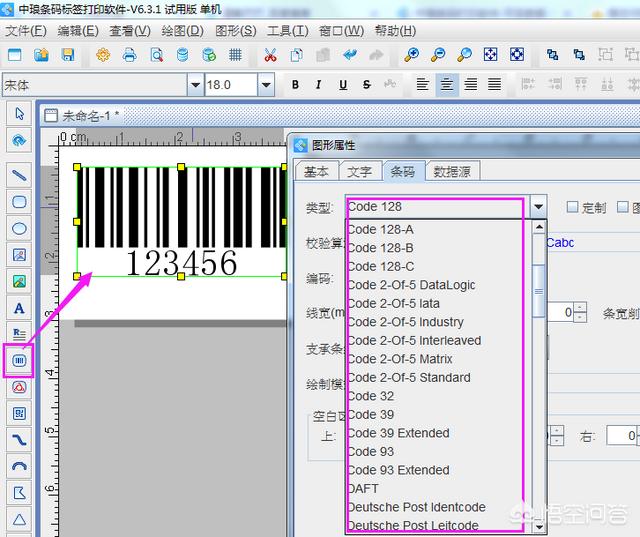The height and width of the screenshot is (537, 640).
Task: Open the 图形(S) menu
Action: click(236, 31)
